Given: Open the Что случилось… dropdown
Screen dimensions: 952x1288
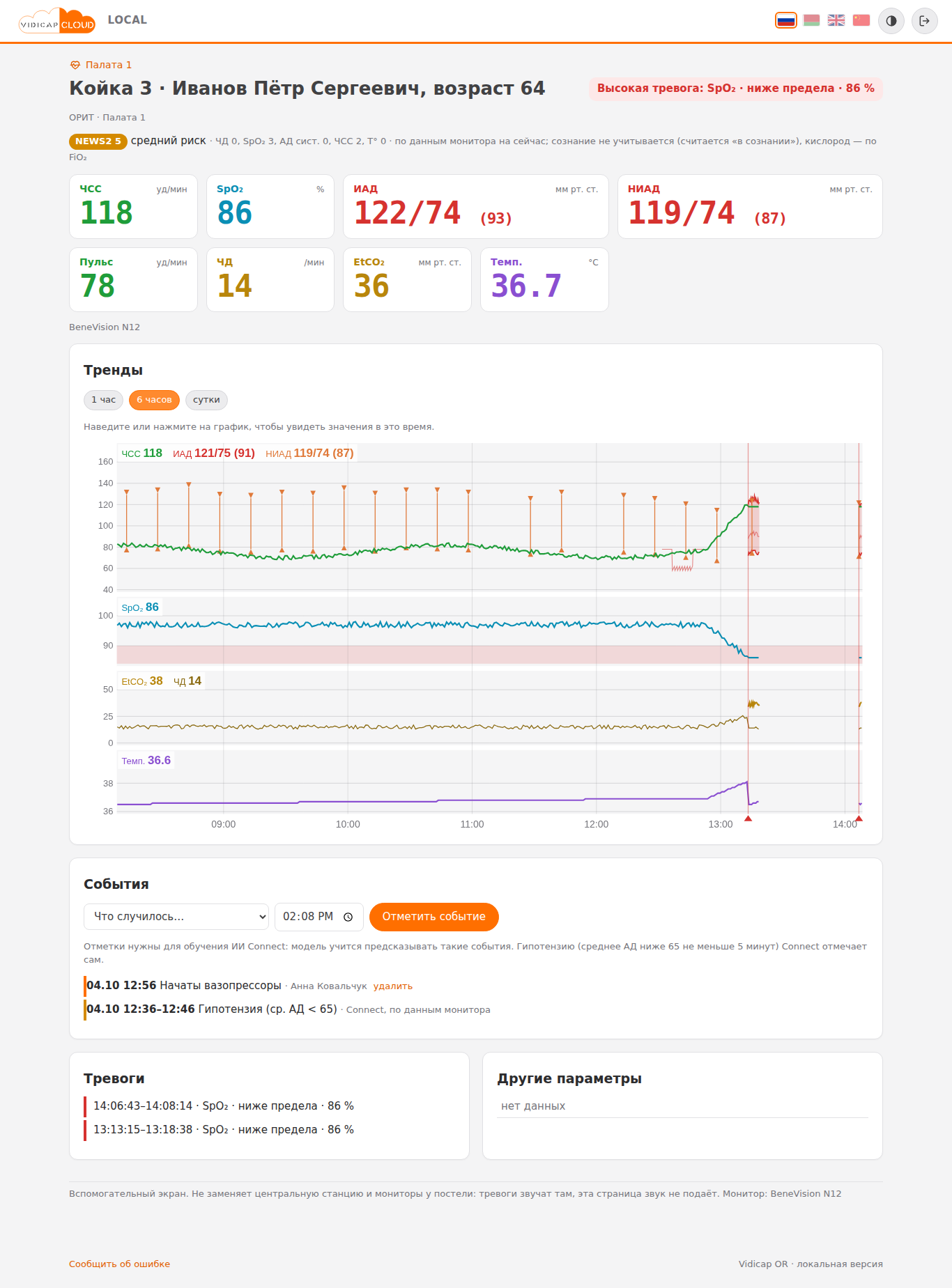Looking at the screenshot, I should (176, 917).
